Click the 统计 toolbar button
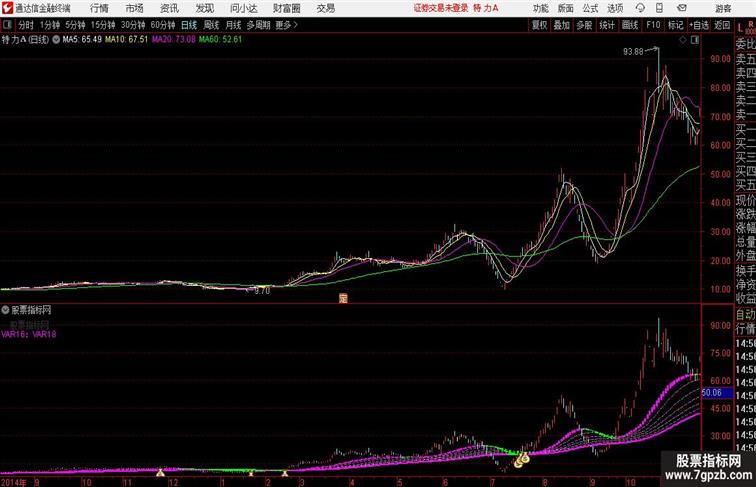The height and width of the screenshot is (487, 756). [x=607, y=25]
